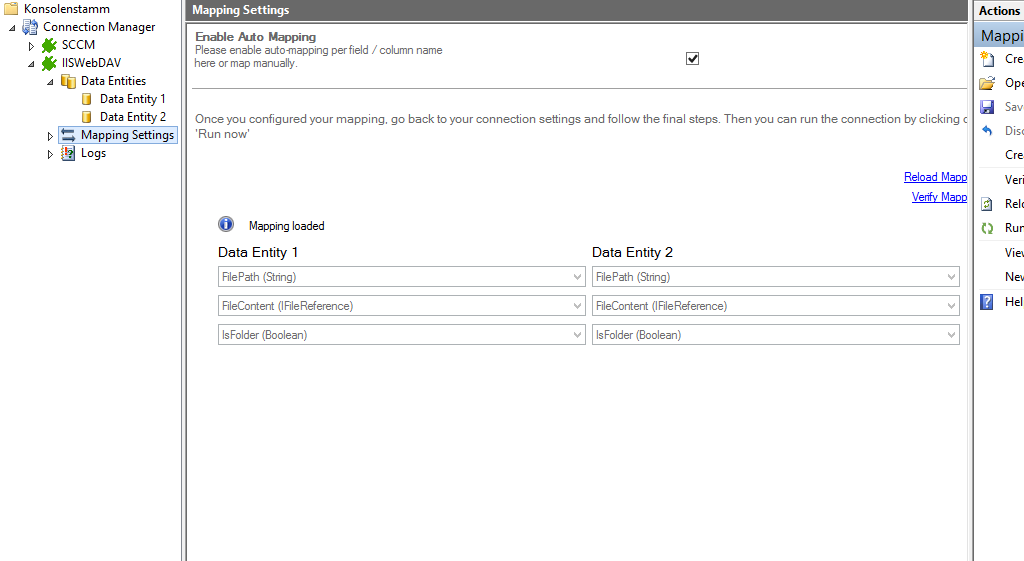The height and width of the screenshot is (561, 1024).
Task: Click the Connection Manager node icon
Action: coord(30,27)
